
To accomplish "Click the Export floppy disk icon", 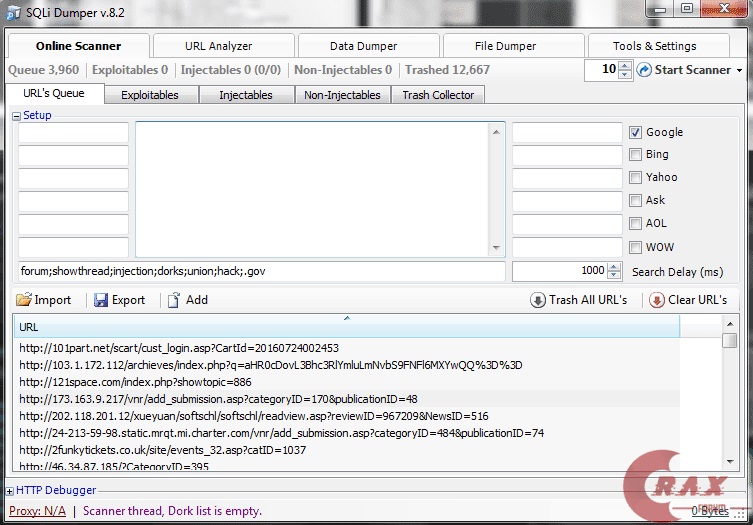I will [x=101, y=300].
